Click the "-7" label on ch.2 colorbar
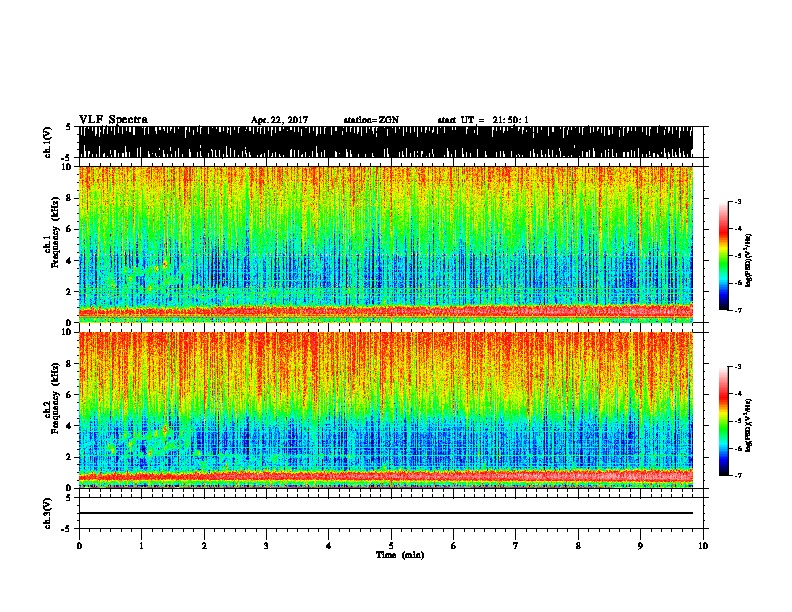Viewport: 792px width, 612px height. [738, 475]
